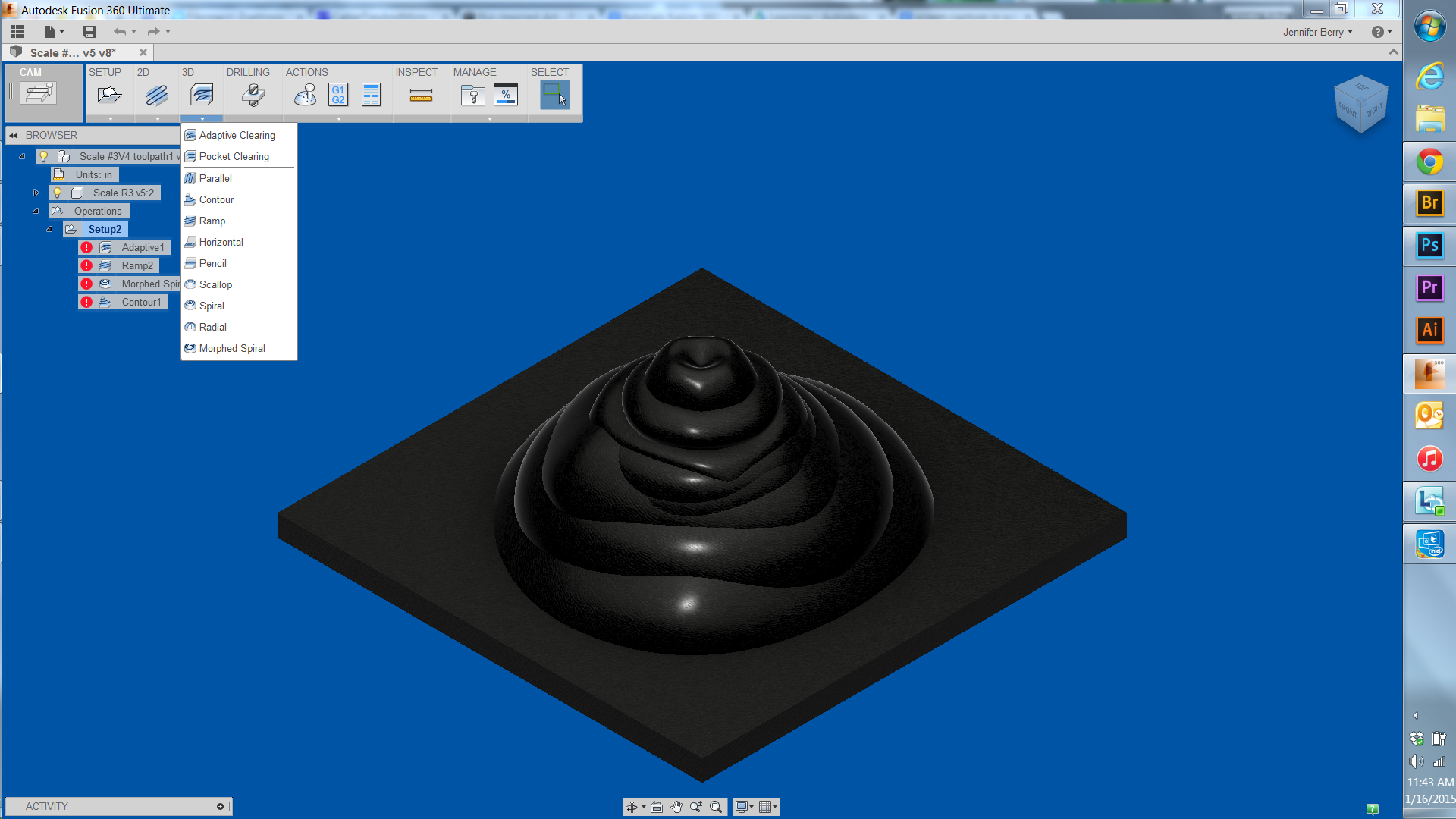Select the Pan hand icon
Screen dimensions: 1456x819
[x=676, y=807]
